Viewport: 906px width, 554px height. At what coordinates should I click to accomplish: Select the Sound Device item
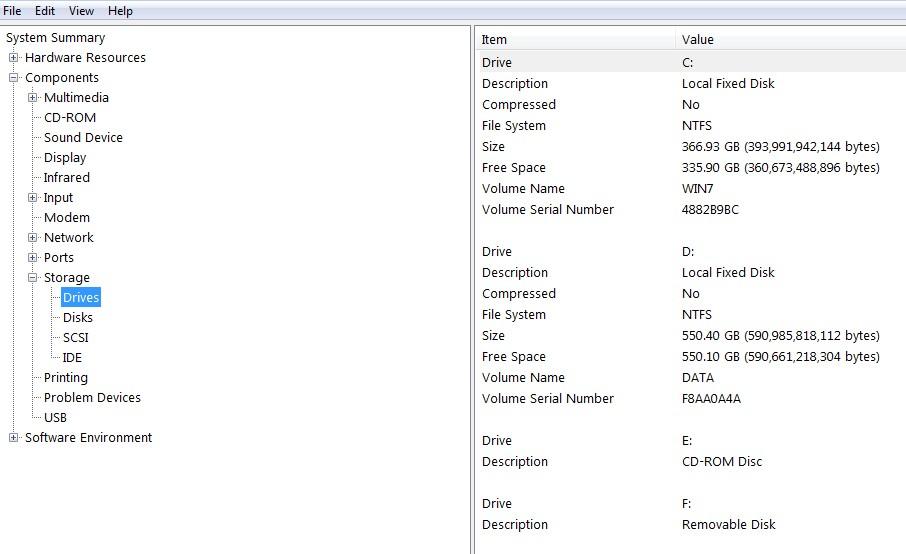[x=83, y=138]
